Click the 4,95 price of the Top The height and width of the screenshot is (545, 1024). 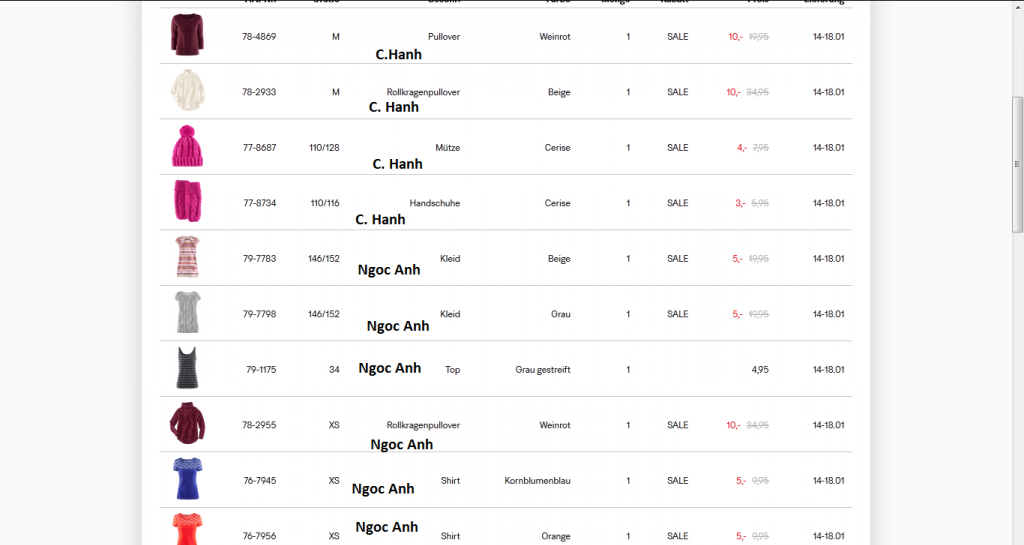[x=759, y=370]
